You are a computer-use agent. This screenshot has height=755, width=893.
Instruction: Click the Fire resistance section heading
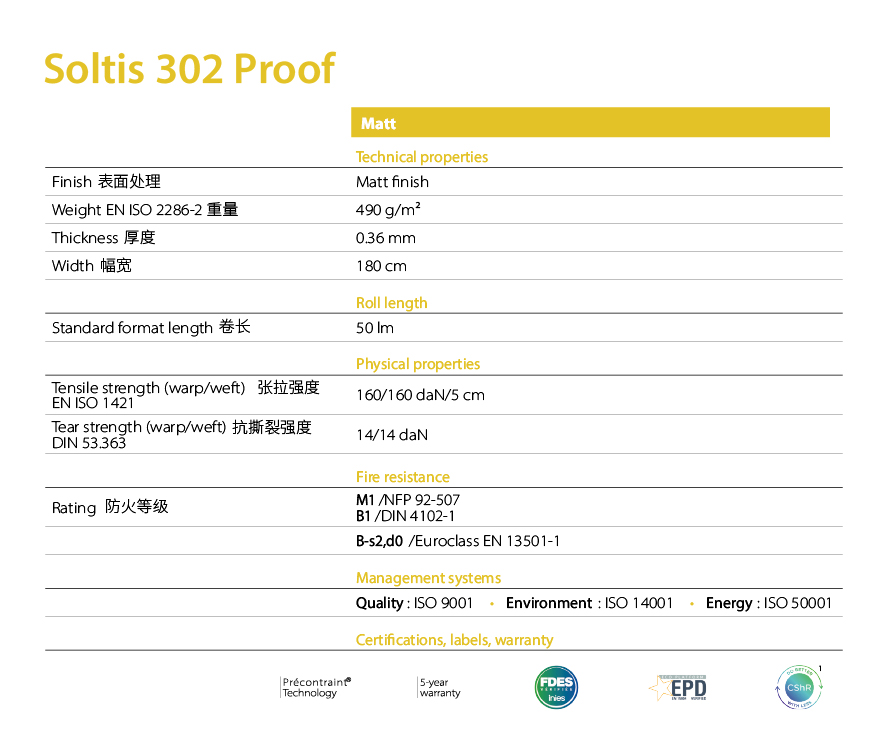pos(402,477)
